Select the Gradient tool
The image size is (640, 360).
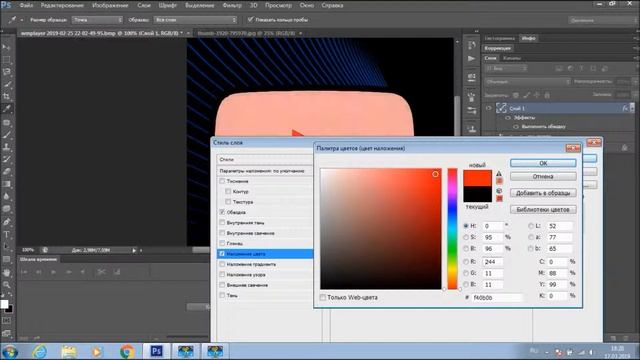pyautogui.click(x=7, y=184)
